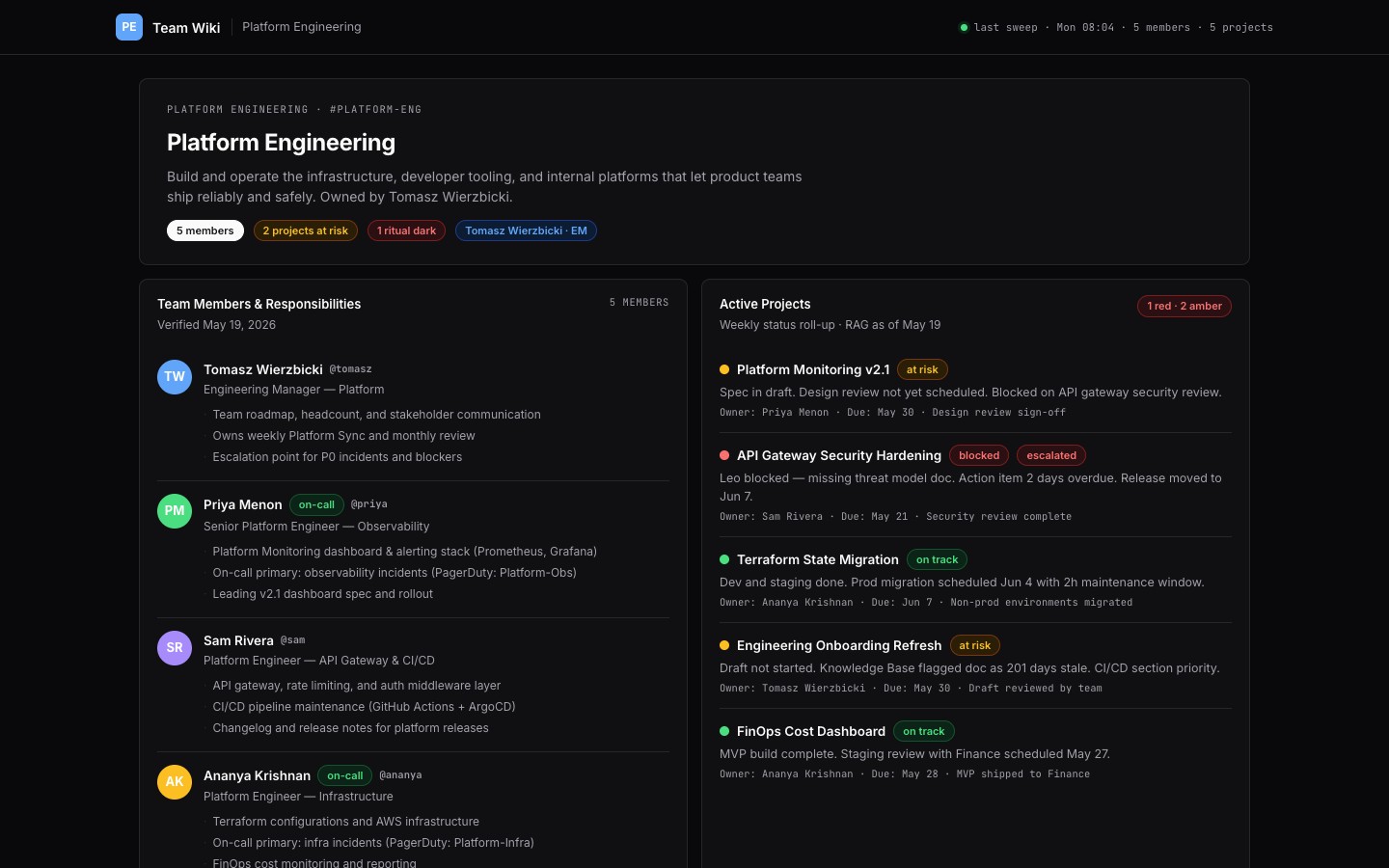
Task: Click the @priya handle
Action: click(369, 504)
